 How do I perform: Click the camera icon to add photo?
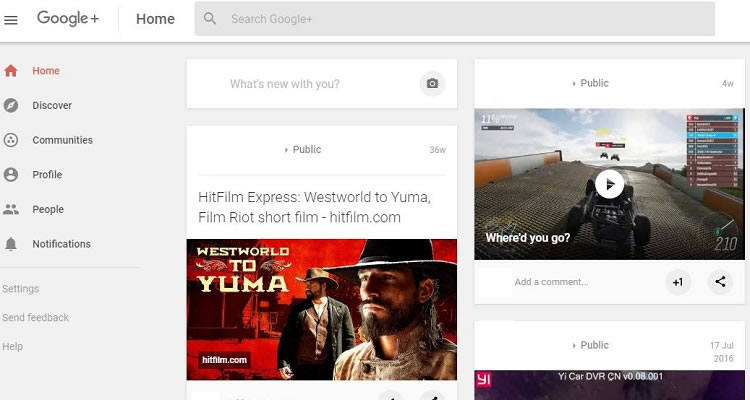pyautogui.click(x=432, y=84)
